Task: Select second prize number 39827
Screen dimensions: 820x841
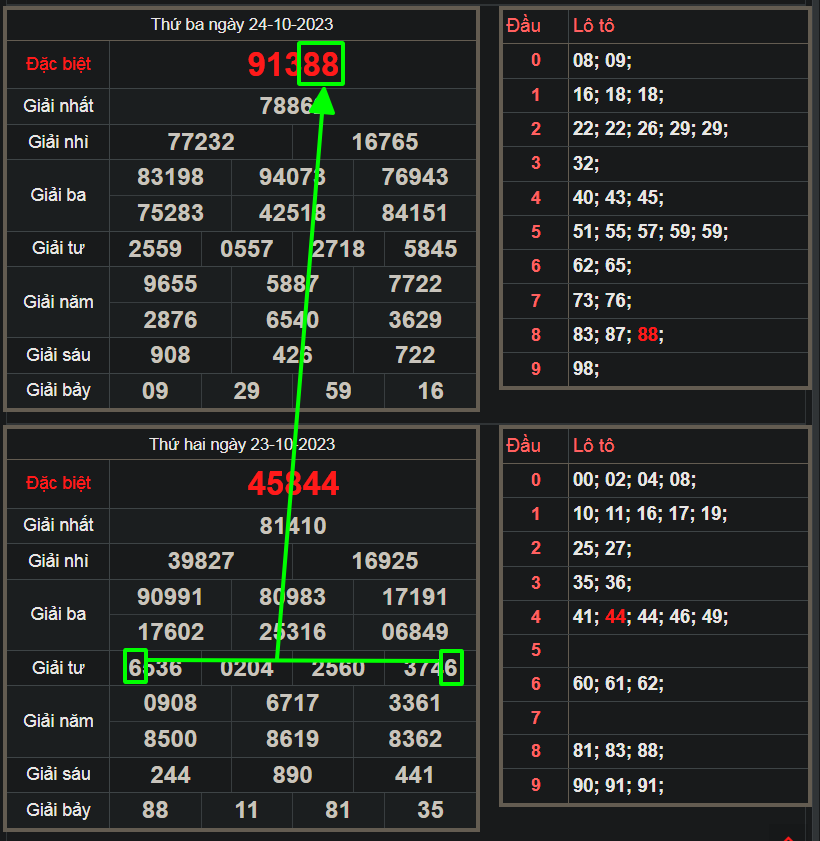Action: point(201,561)
